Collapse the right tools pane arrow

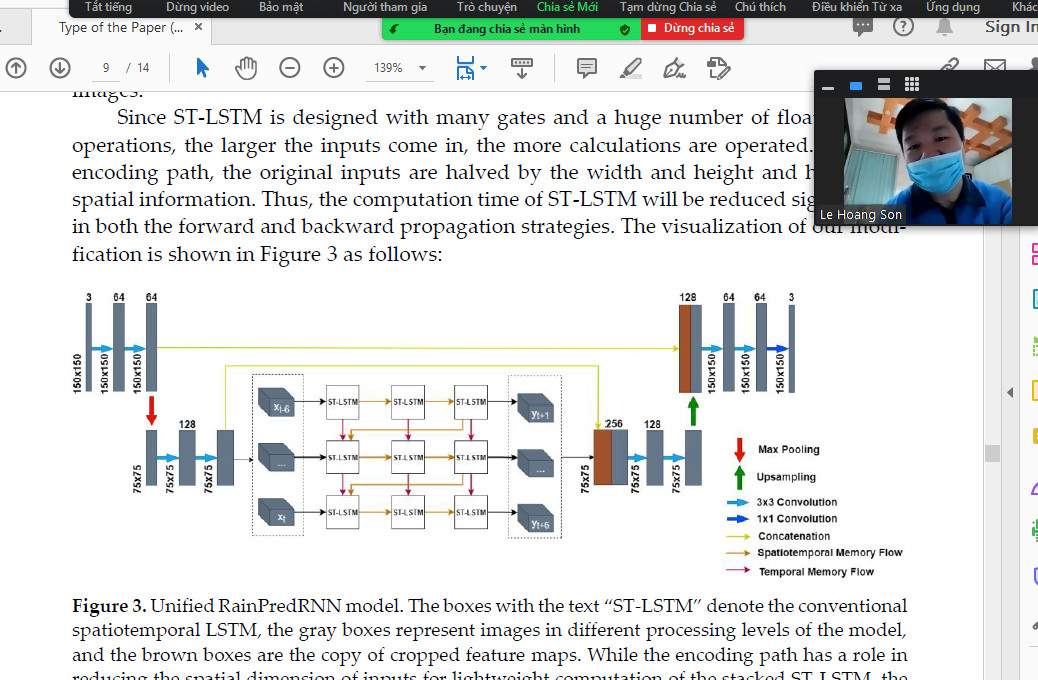point(1009,392)
